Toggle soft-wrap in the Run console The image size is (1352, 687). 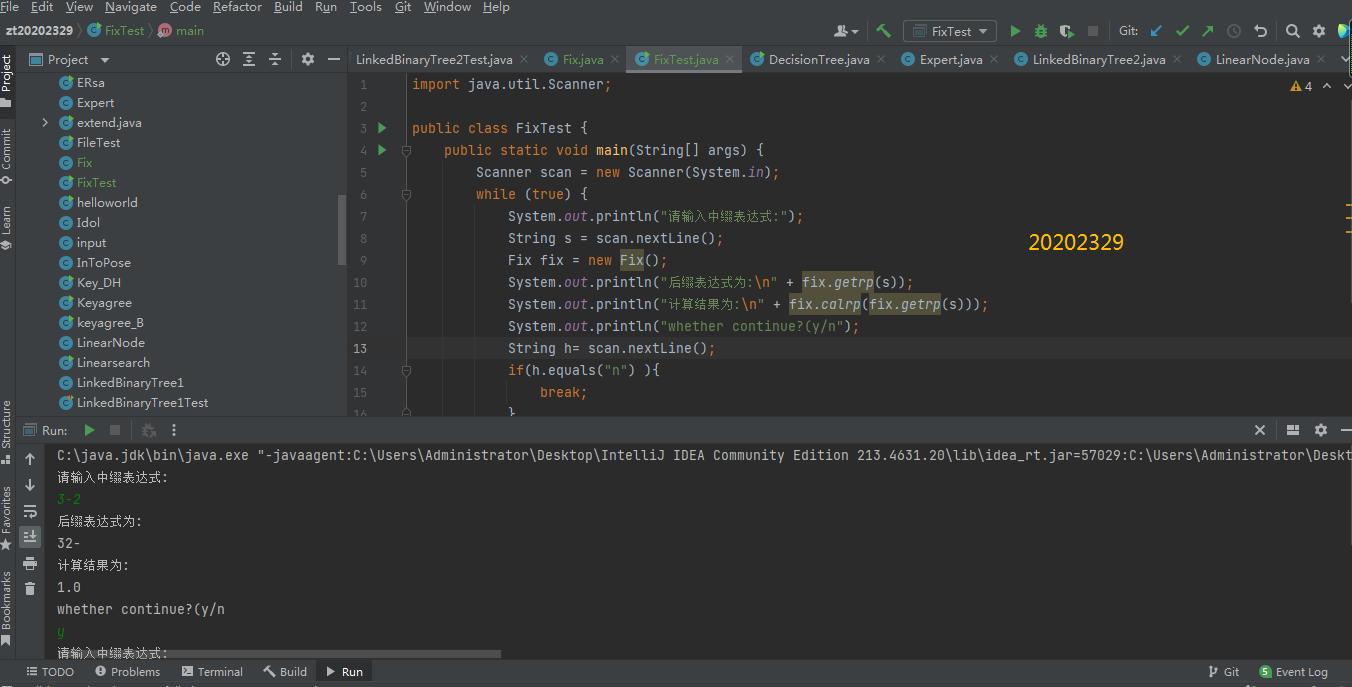(30, 511)
